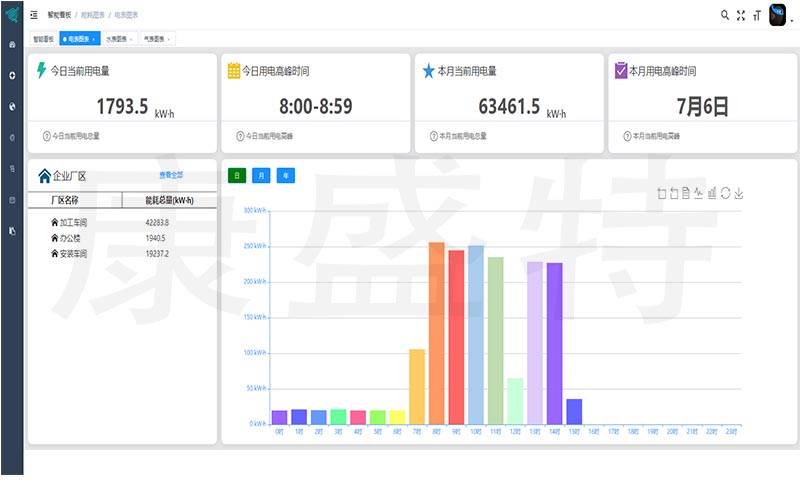
Task: Toggle the sidebar collapse hamburger icon
Action: pos(34,15)
